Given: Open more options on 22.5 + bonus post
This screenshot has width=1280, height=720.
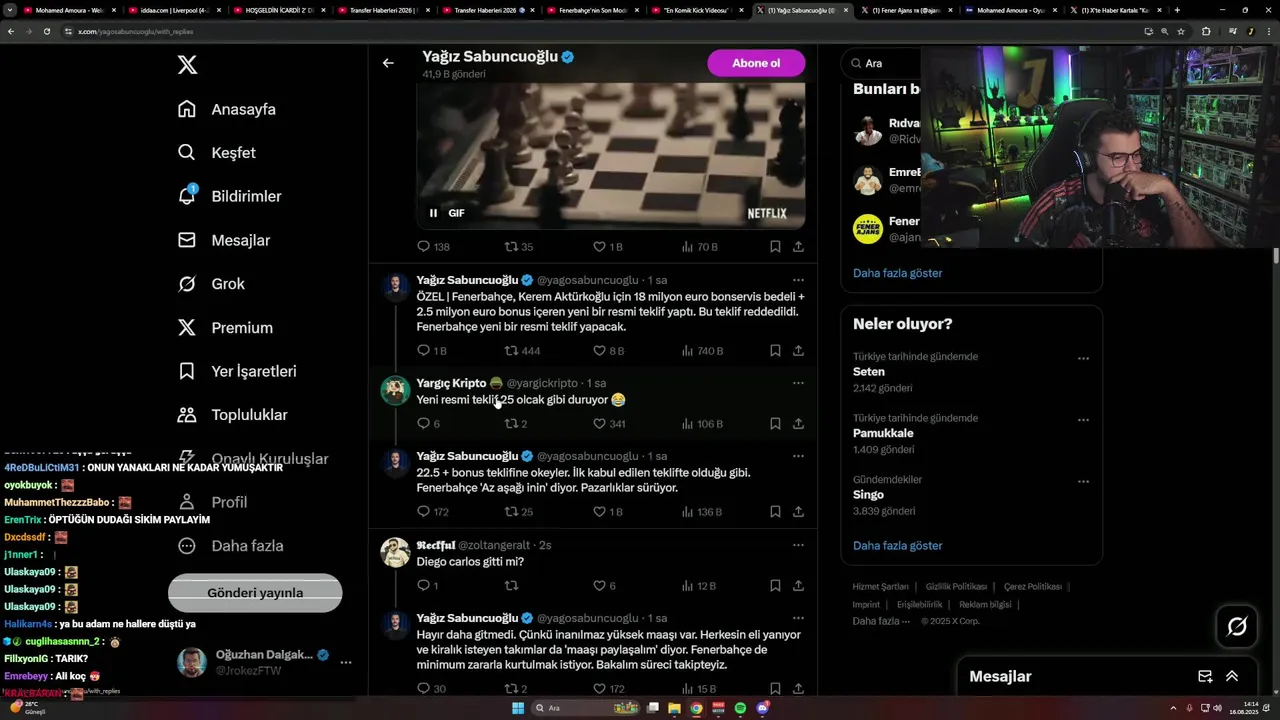Looking at the screenshot, I should (x=798, y=456).
